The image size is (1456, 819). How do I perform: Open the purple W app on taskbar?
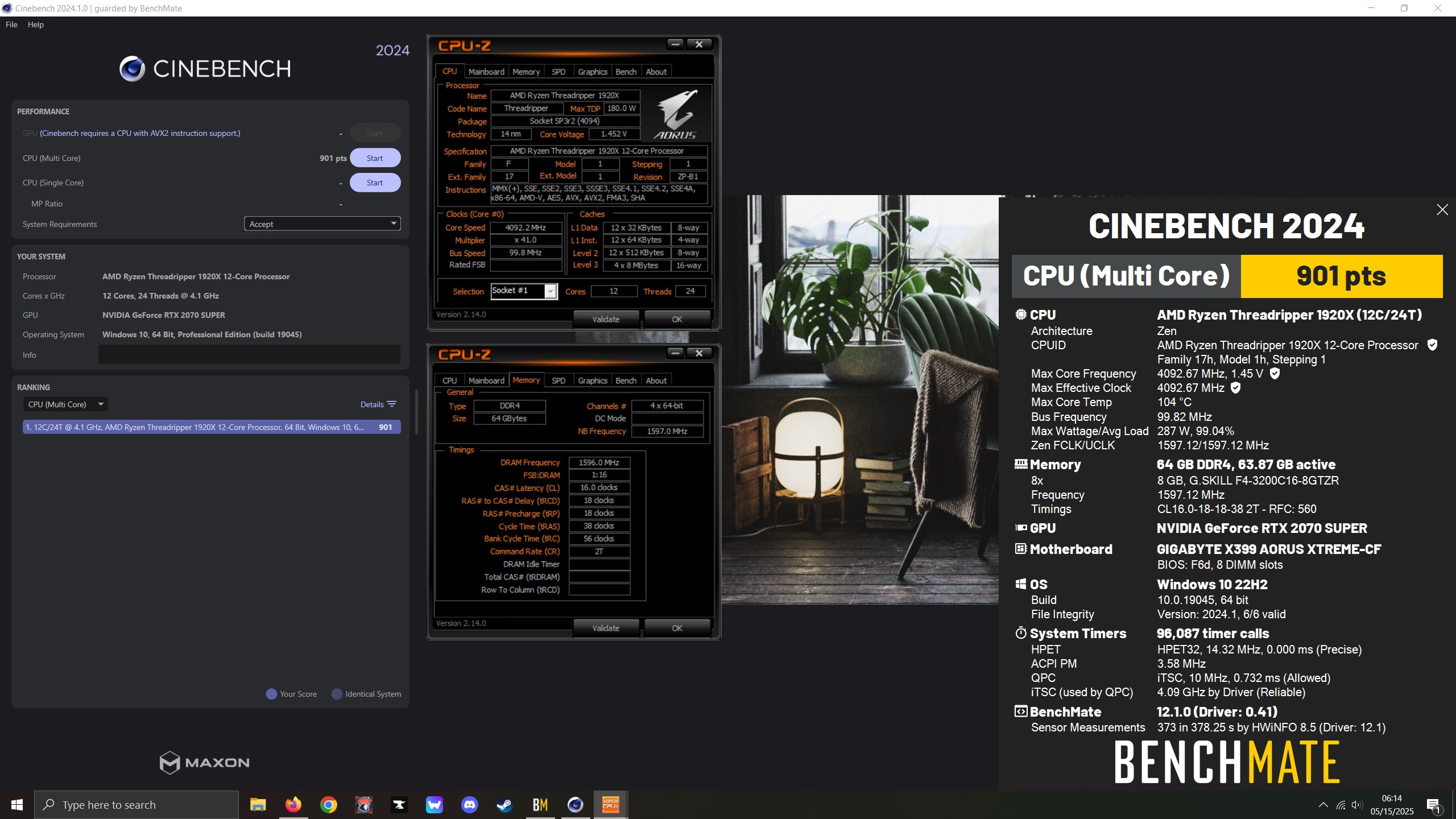point(434,805)
